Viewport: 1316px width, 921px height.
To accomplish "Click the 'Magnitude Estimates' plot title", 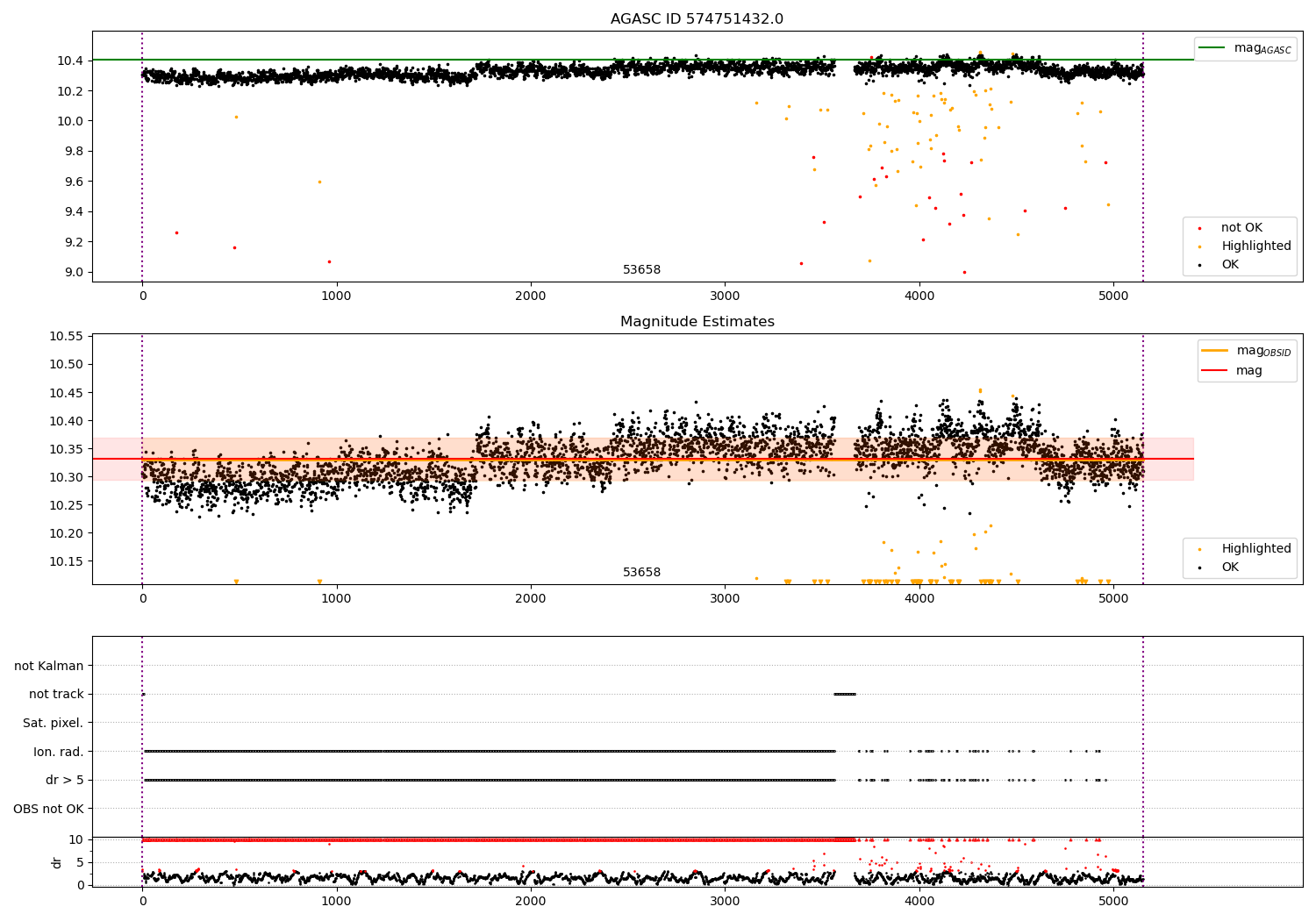I will pos(697,322).
